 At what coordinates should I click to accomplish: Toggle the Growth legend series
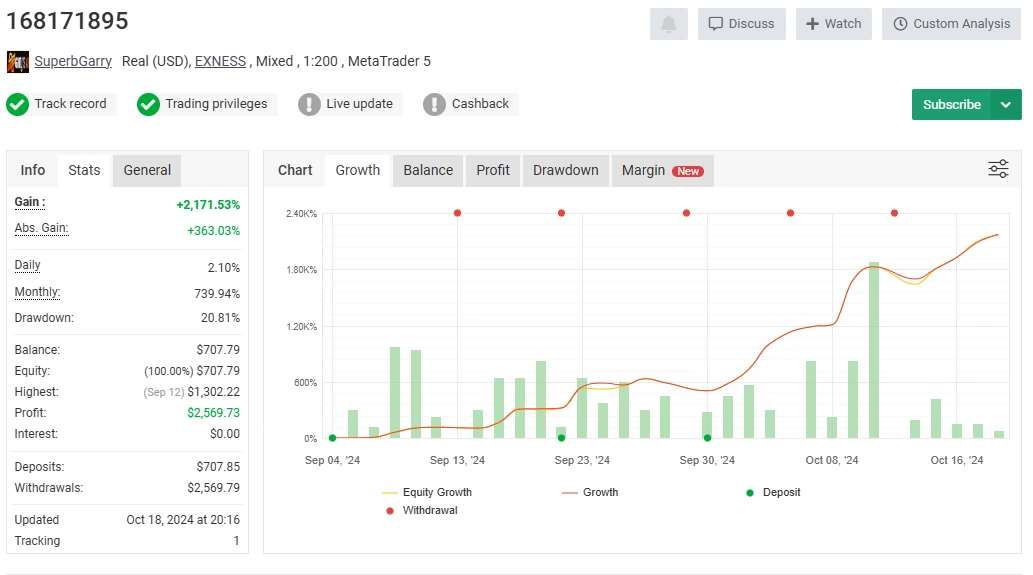pyautogui.click(x=590, y=493)
